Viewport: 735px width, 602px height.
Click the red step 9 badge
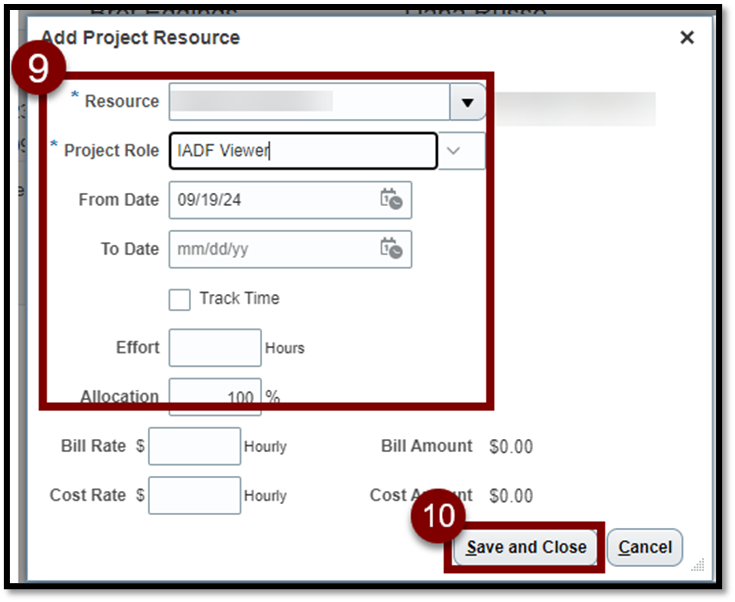click(39, 69)
